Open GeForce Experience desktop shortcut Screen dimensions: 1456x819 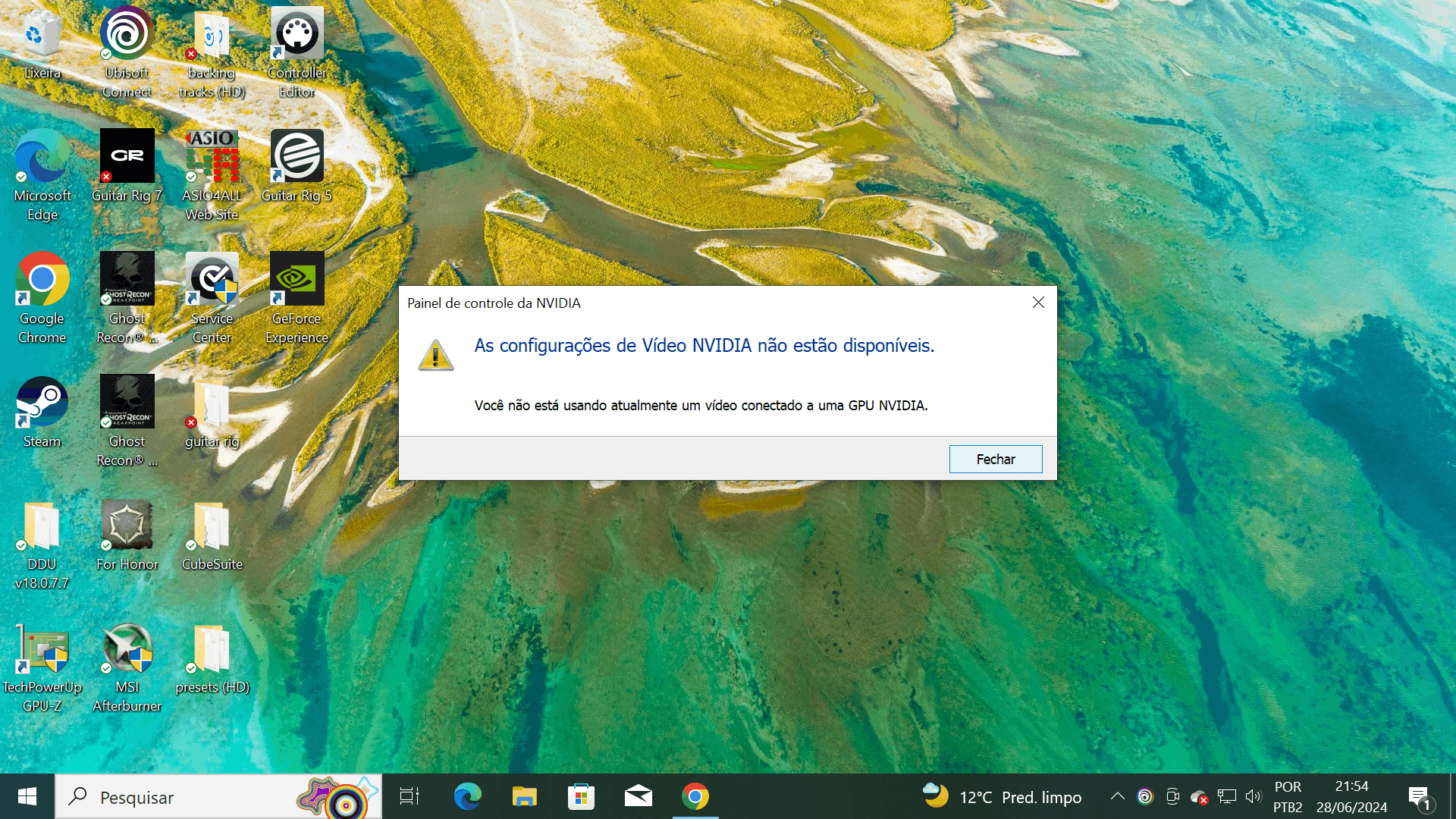pos(297,279)
